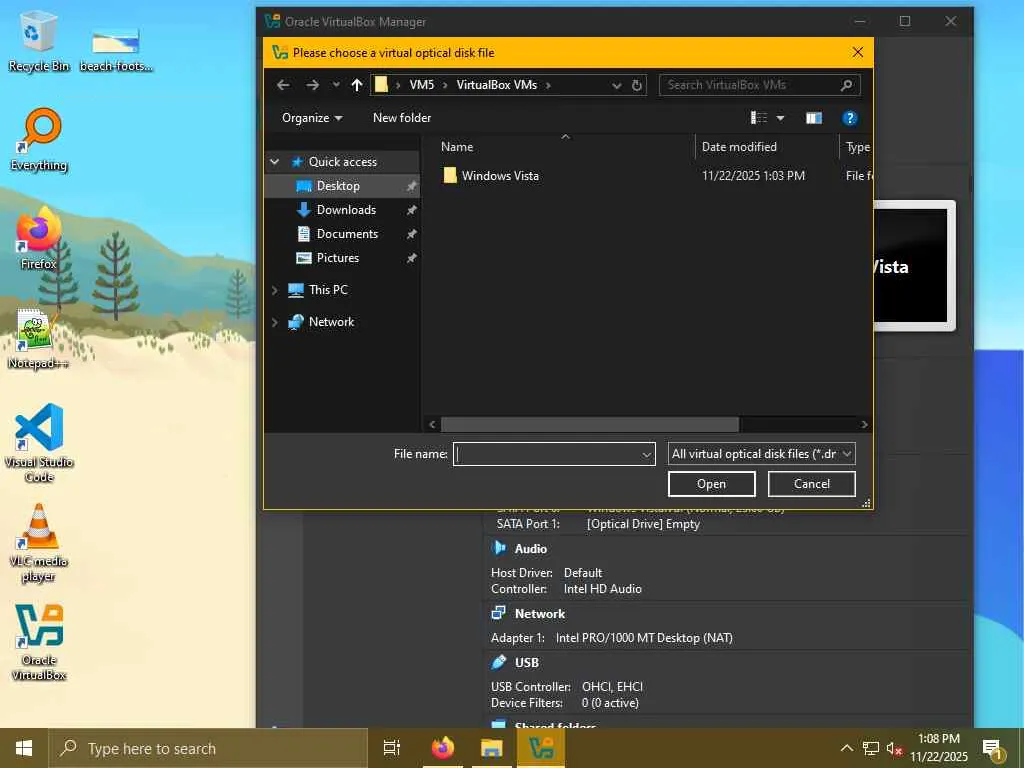Select This PC in navigation pane
Image resolution: width=1024 pixels, height=768 pixels.
(328, 289)
